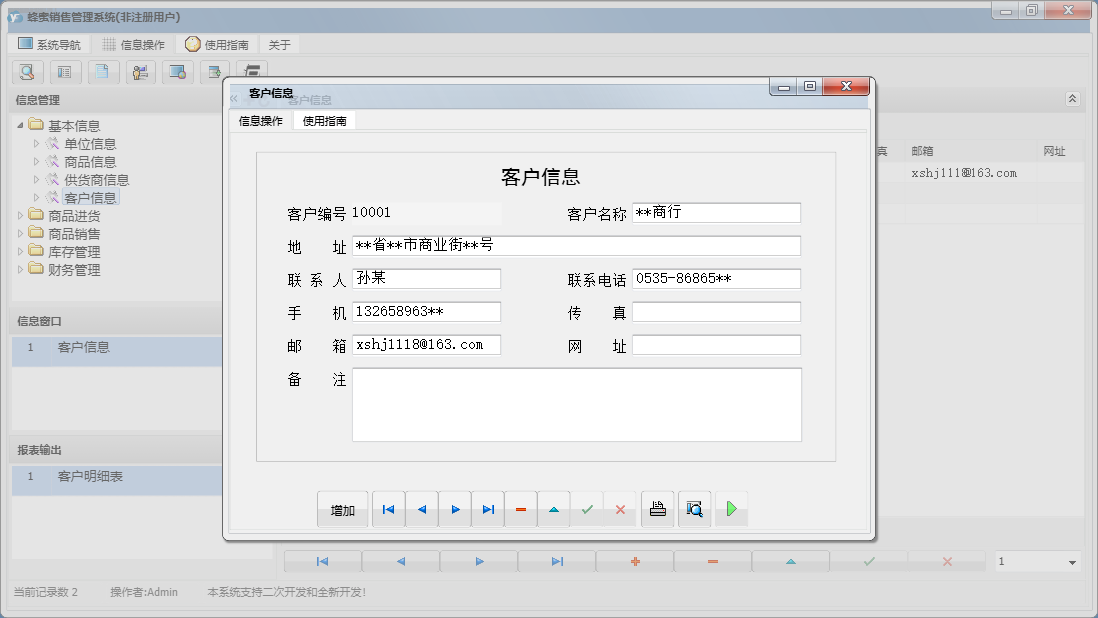Select the user management icon on the toolbar

141,72
